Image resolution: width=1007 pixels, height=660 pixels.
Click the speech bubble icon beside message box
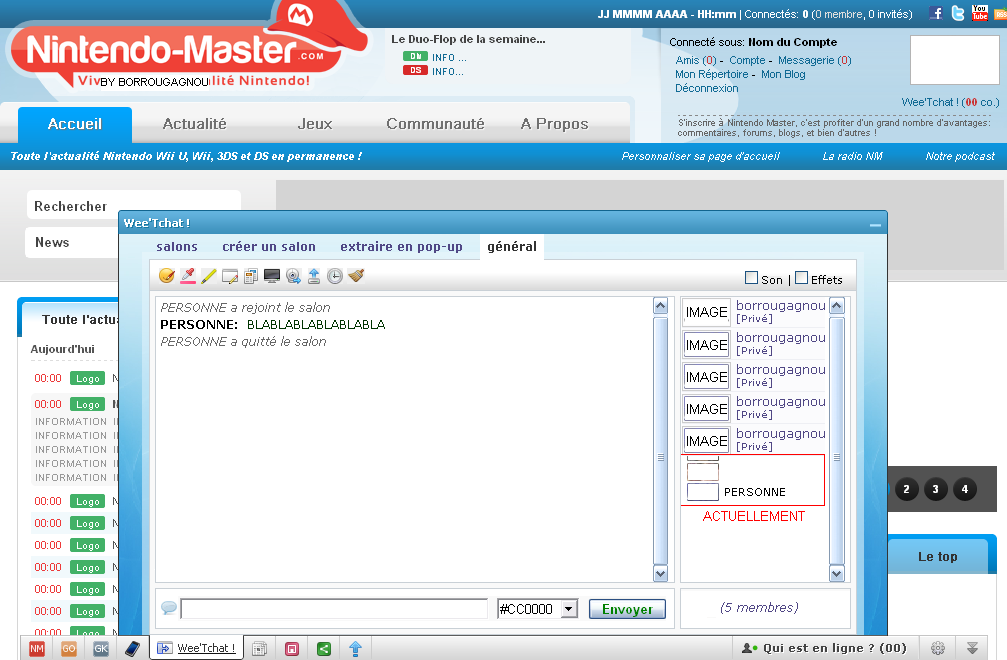pyautogui.click(x=169, y=607)
